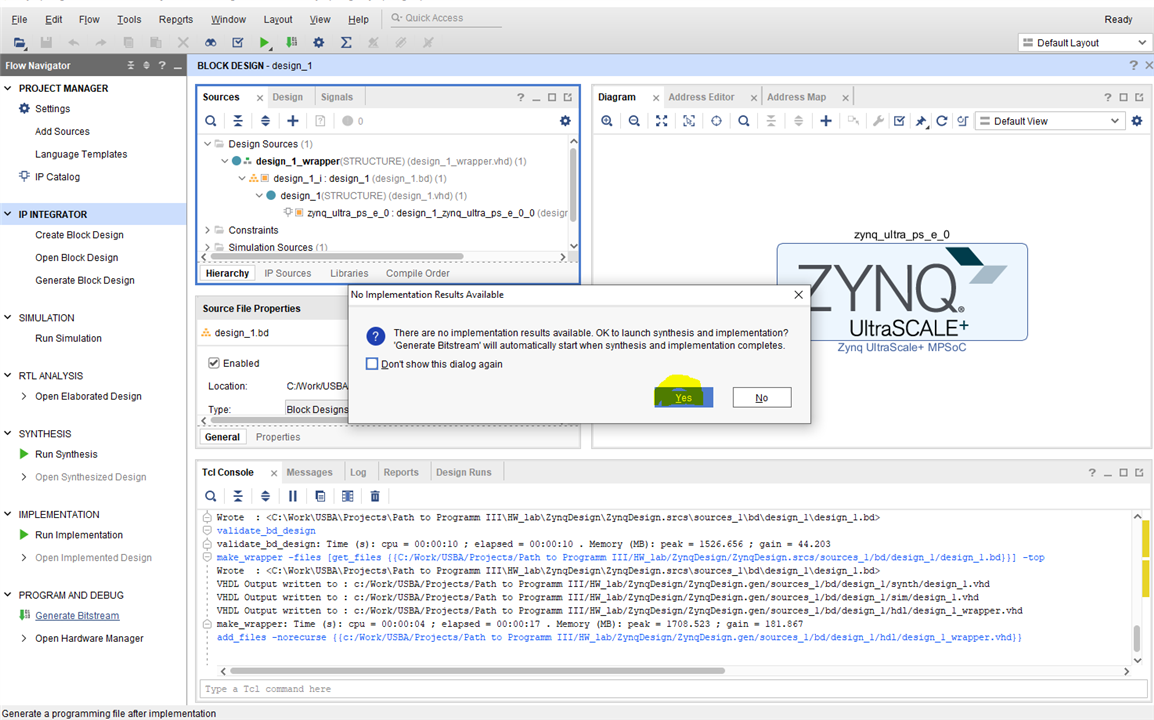Open Sources panel settings gear
1154x720 pixels.
(565, 121)
